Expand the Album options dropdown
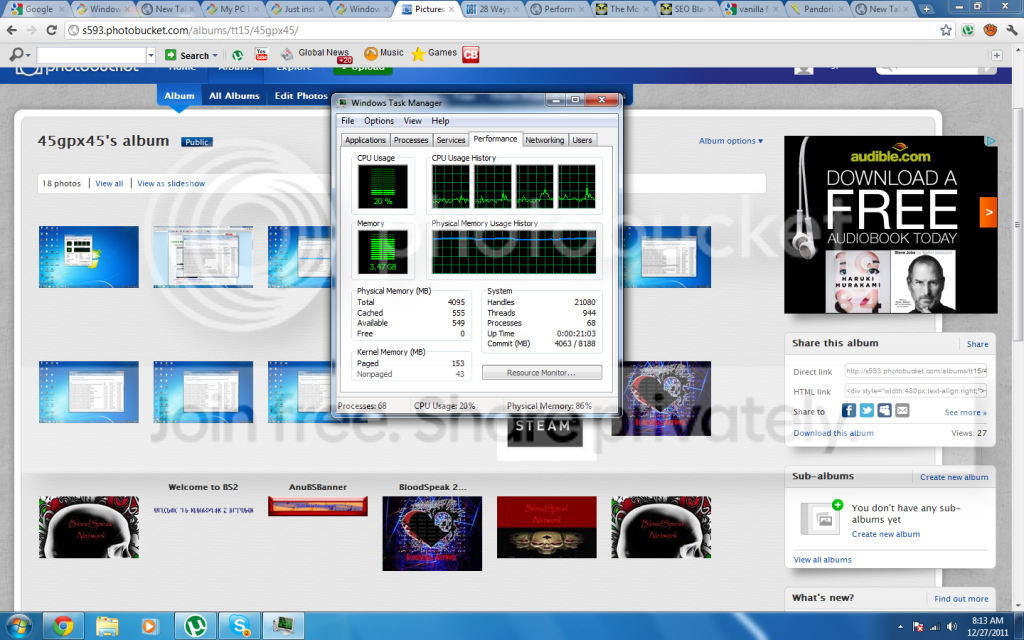This screenshot has width=1024, height=640. click(731, 140)
